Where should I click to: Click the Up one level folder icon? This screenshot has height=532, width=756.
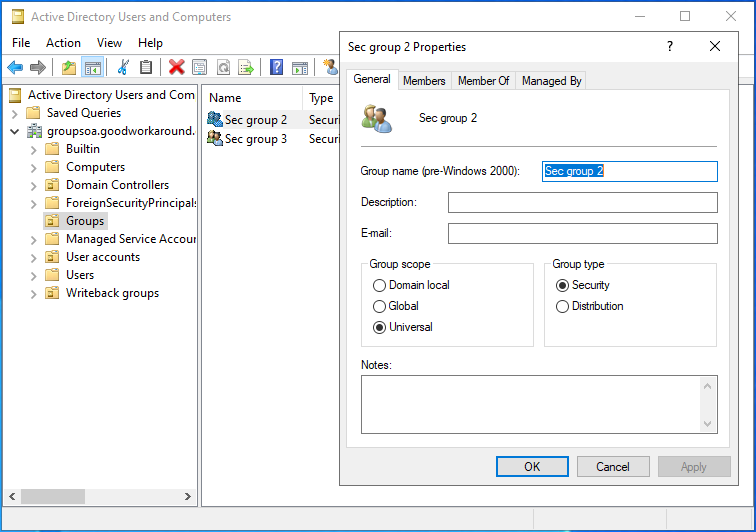click(x=68, y=67)
